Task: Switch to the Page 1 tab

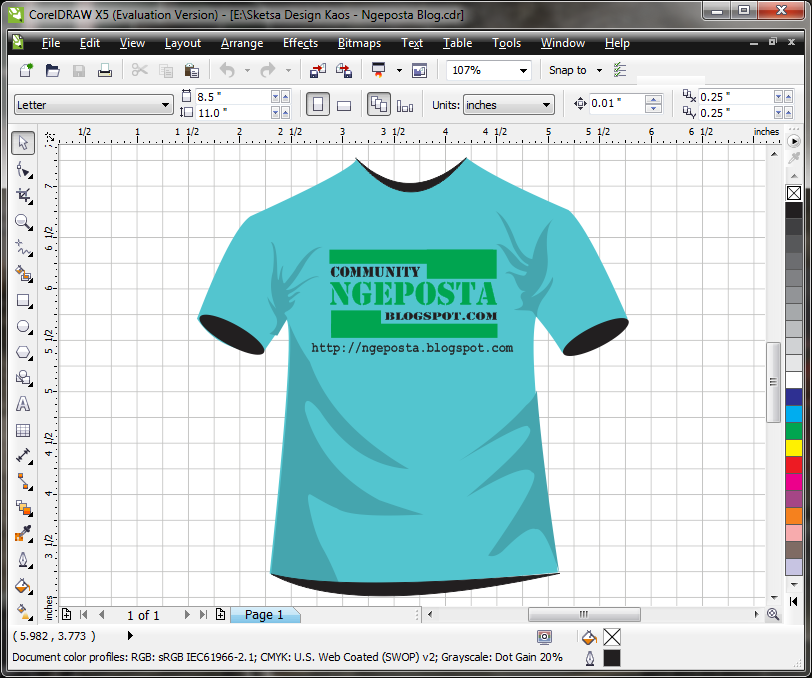Action: coord(264,615)
